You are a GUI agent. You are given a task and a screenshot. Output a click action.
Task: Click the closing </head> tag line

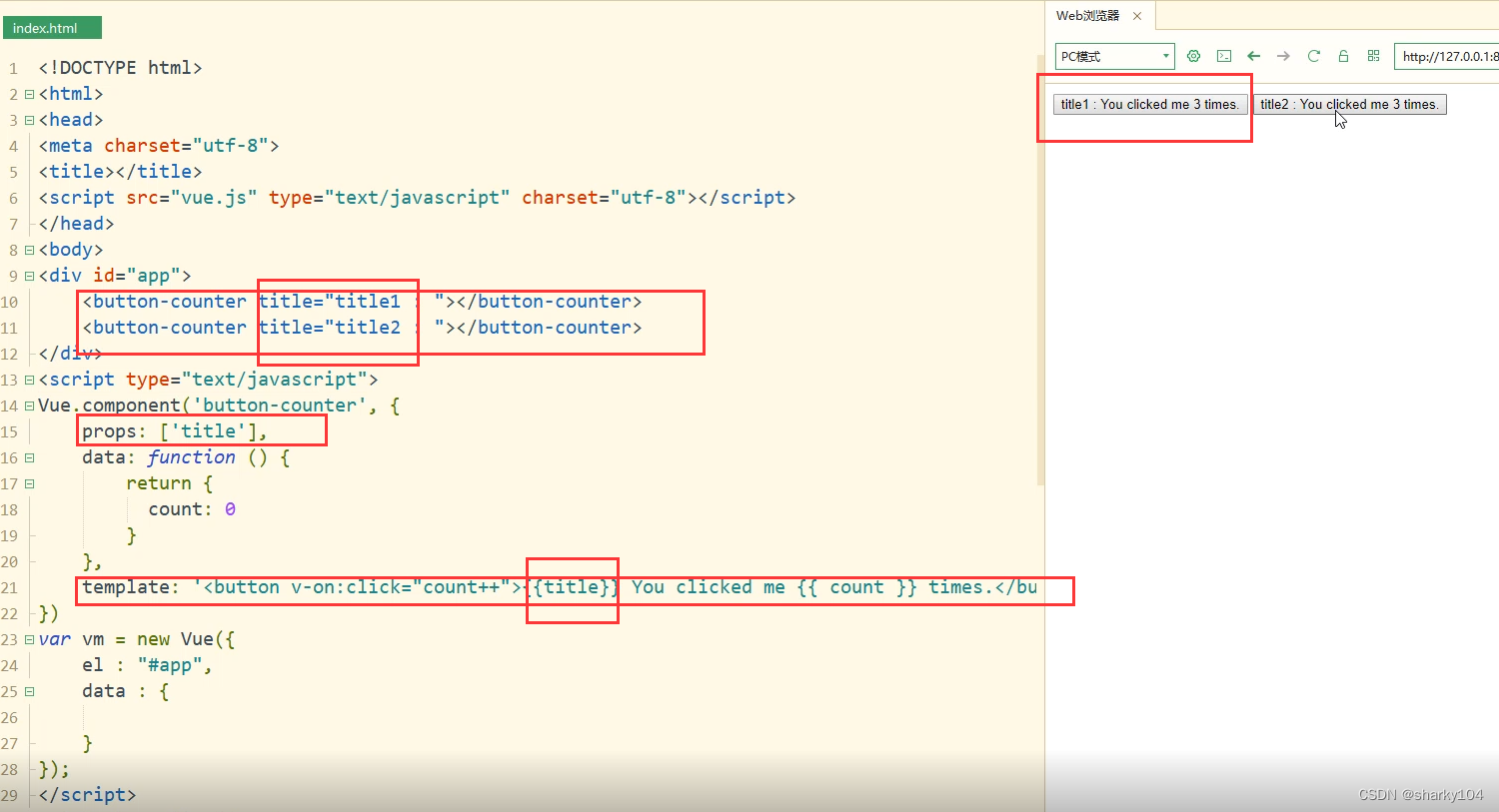coord(76,224)
